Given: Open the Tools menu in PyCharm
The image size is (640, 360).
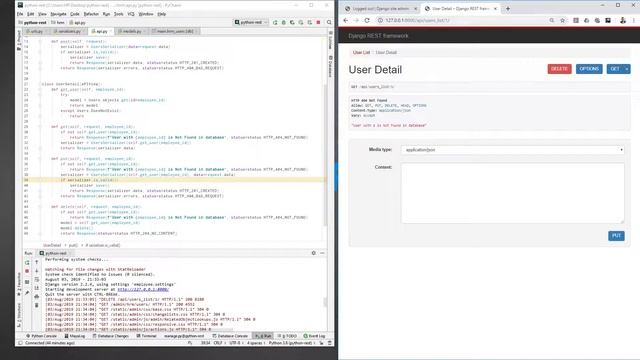Looking at the screenshot, I should (x=118, y=14).
